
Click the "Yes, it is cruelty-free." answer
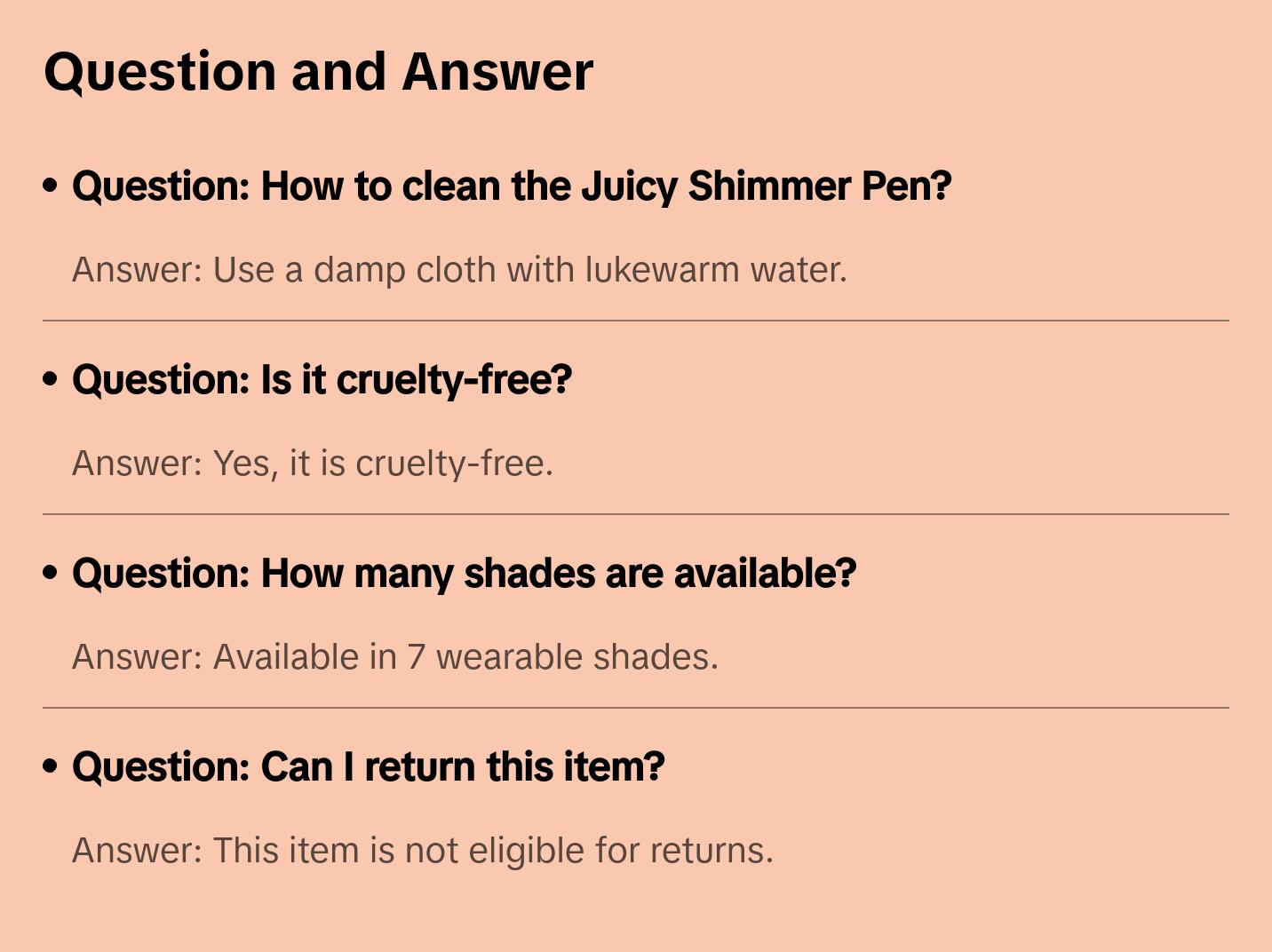pyautogui.click(x=313, y=464)
